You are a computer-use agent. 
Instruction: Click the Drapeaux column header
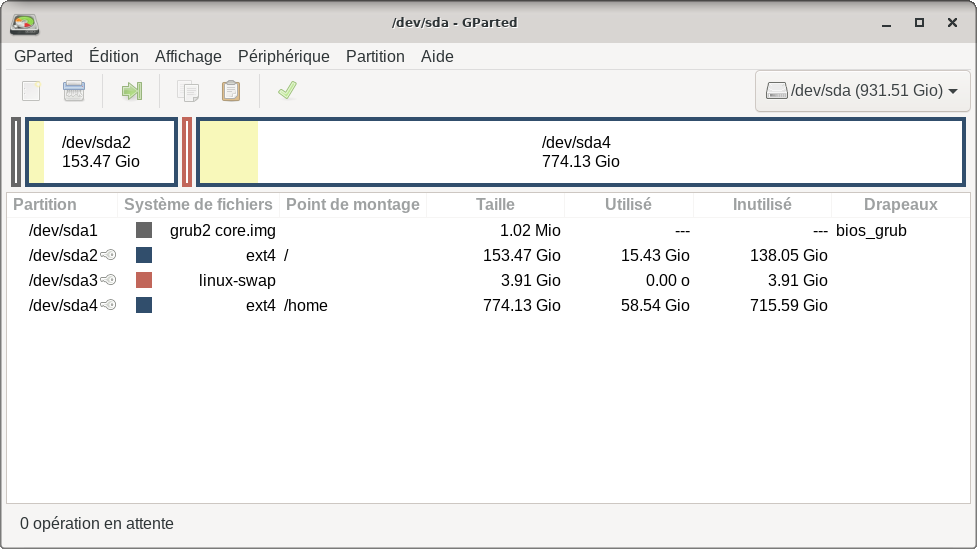click(900, 204)
